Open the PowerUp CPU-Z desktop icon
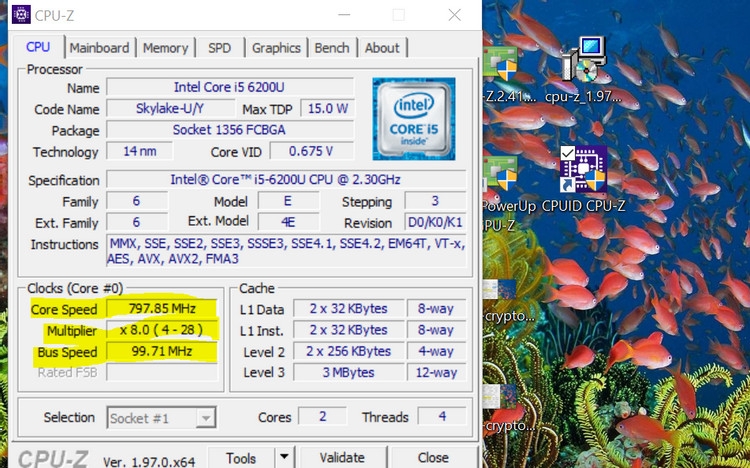750x468 pixels. pyautogui.click(x=506, y=194)
